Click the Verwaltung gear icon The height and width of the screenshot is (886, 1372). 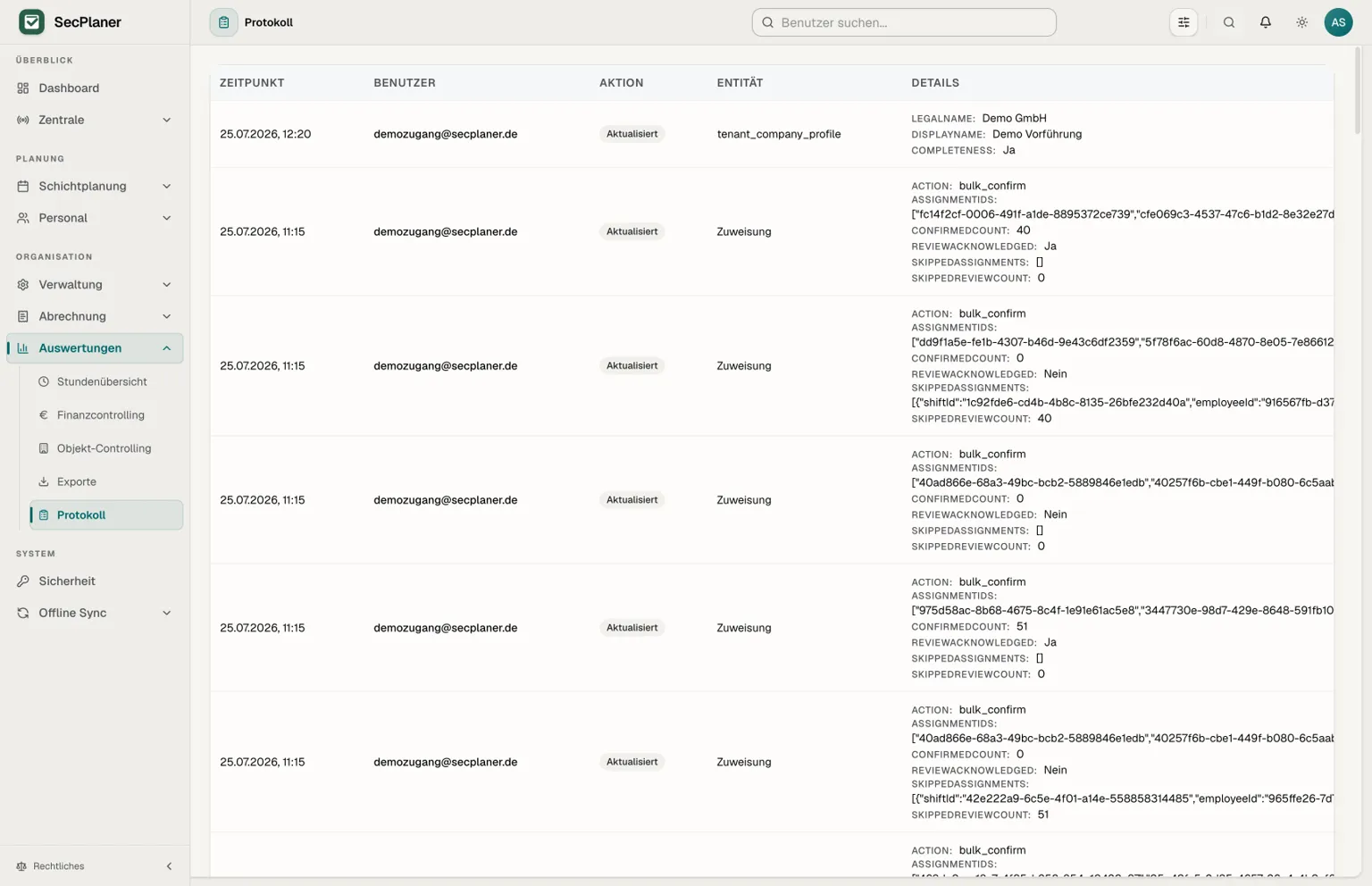(x=23, y=285)
